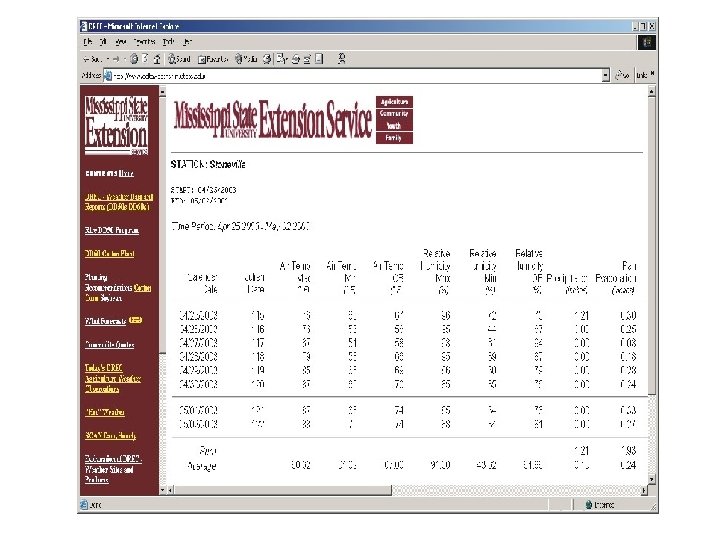This screenshot has width=720, height=540.
Task: Expand the Links toolbar chevron
Action: 652,73
